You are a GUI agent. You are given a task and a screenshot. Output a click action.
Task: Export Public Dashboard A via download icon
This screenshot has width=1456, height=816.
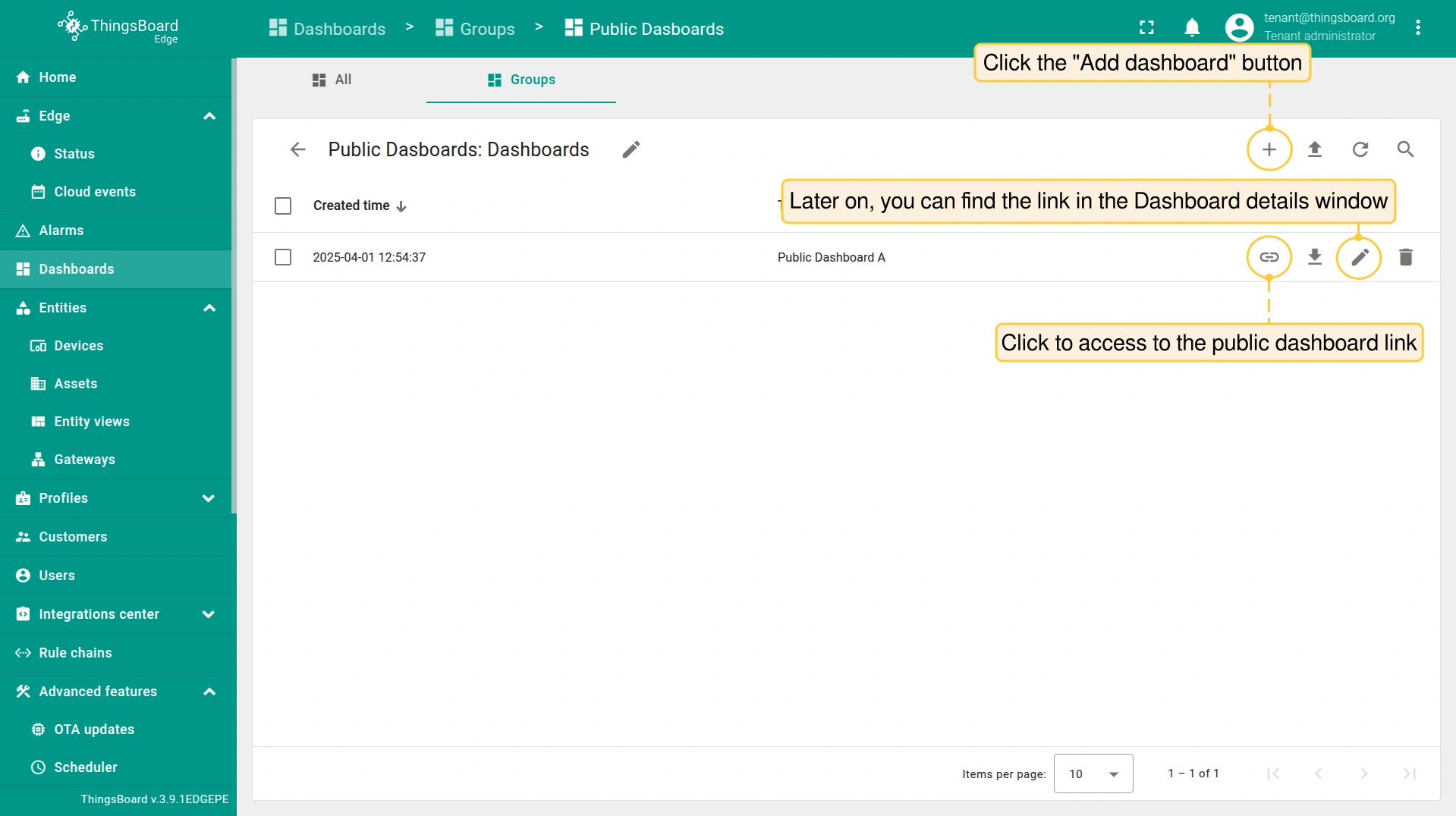1315,257
